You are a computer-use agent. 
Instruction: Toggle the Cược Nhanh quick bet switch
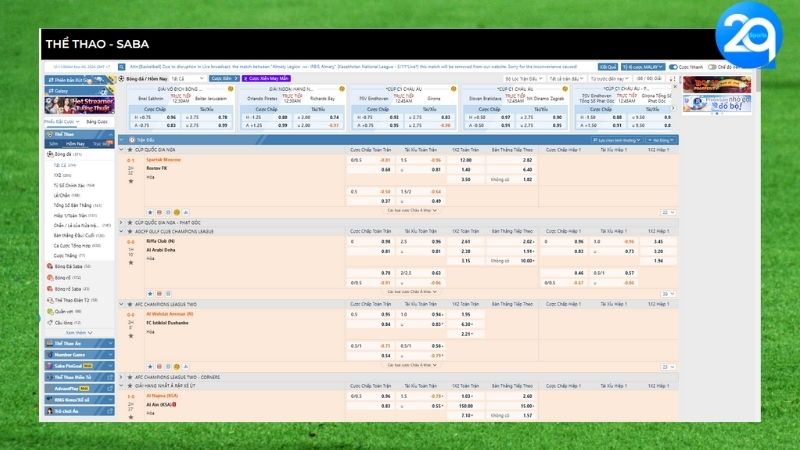[x=673, y=67]
